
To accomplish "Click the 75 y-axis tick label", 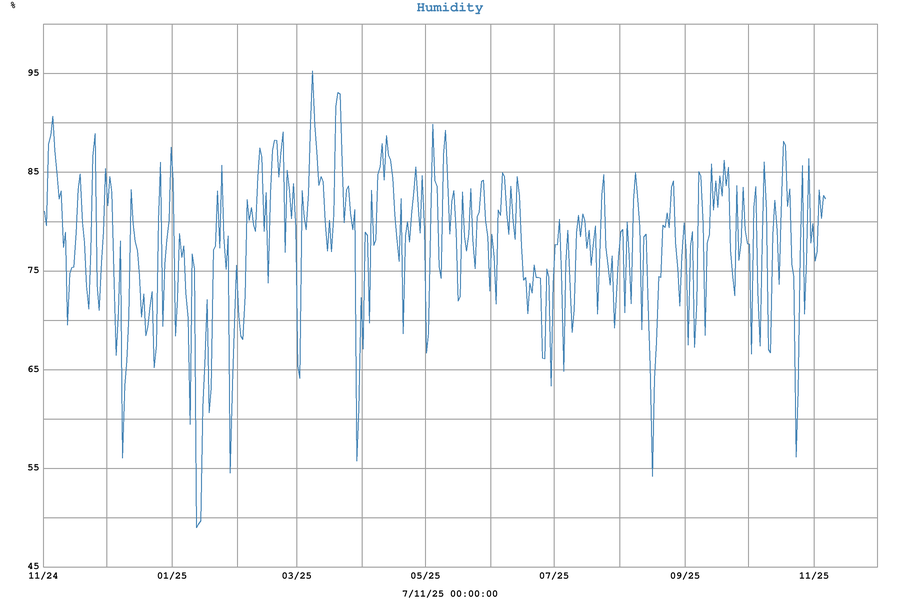I will click(x=33, y=271).
